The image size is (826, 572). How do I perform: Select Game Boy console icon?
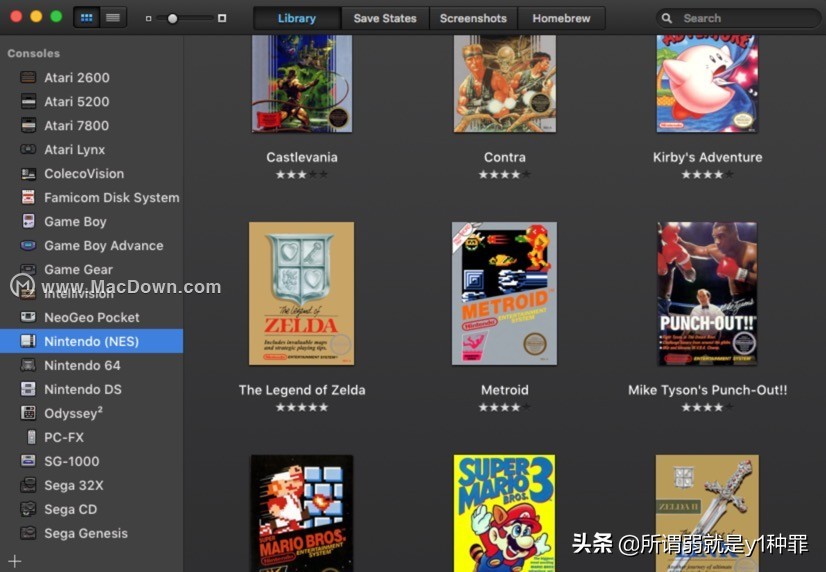(x=28, y=221)
